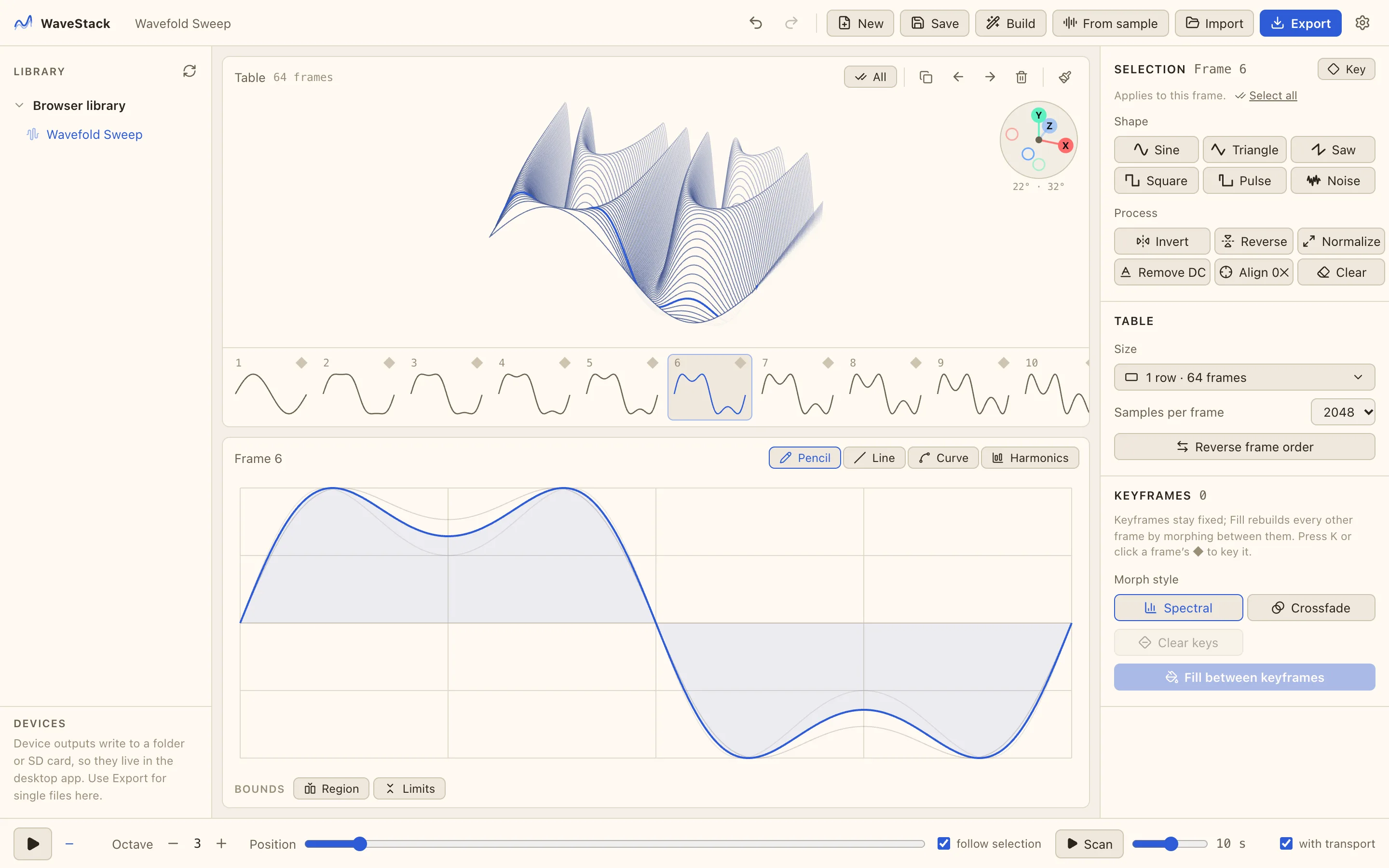This screenshot has height=868, width=1389.
Task: Click the Scan duration slider
Action: pyautogui.click(x=1170, y=843)
